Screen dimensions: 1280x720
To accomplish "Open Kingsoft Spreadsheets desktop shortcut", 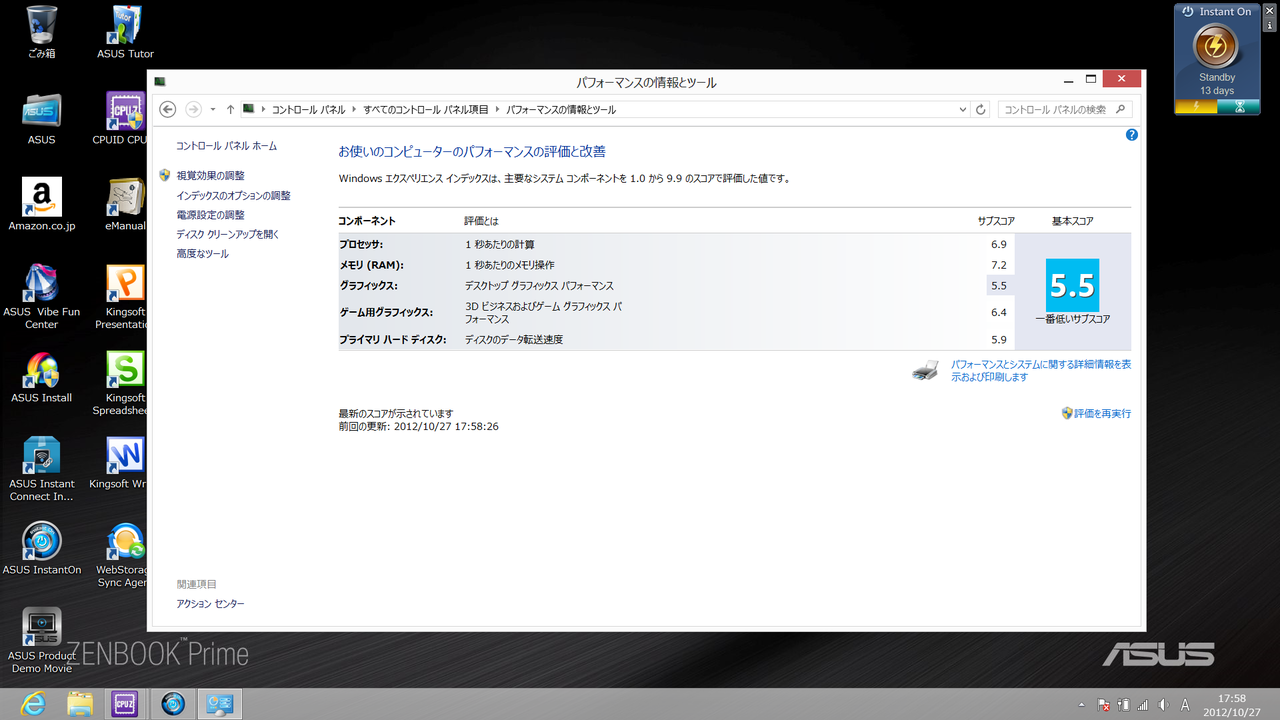I will tap(120, 382).
